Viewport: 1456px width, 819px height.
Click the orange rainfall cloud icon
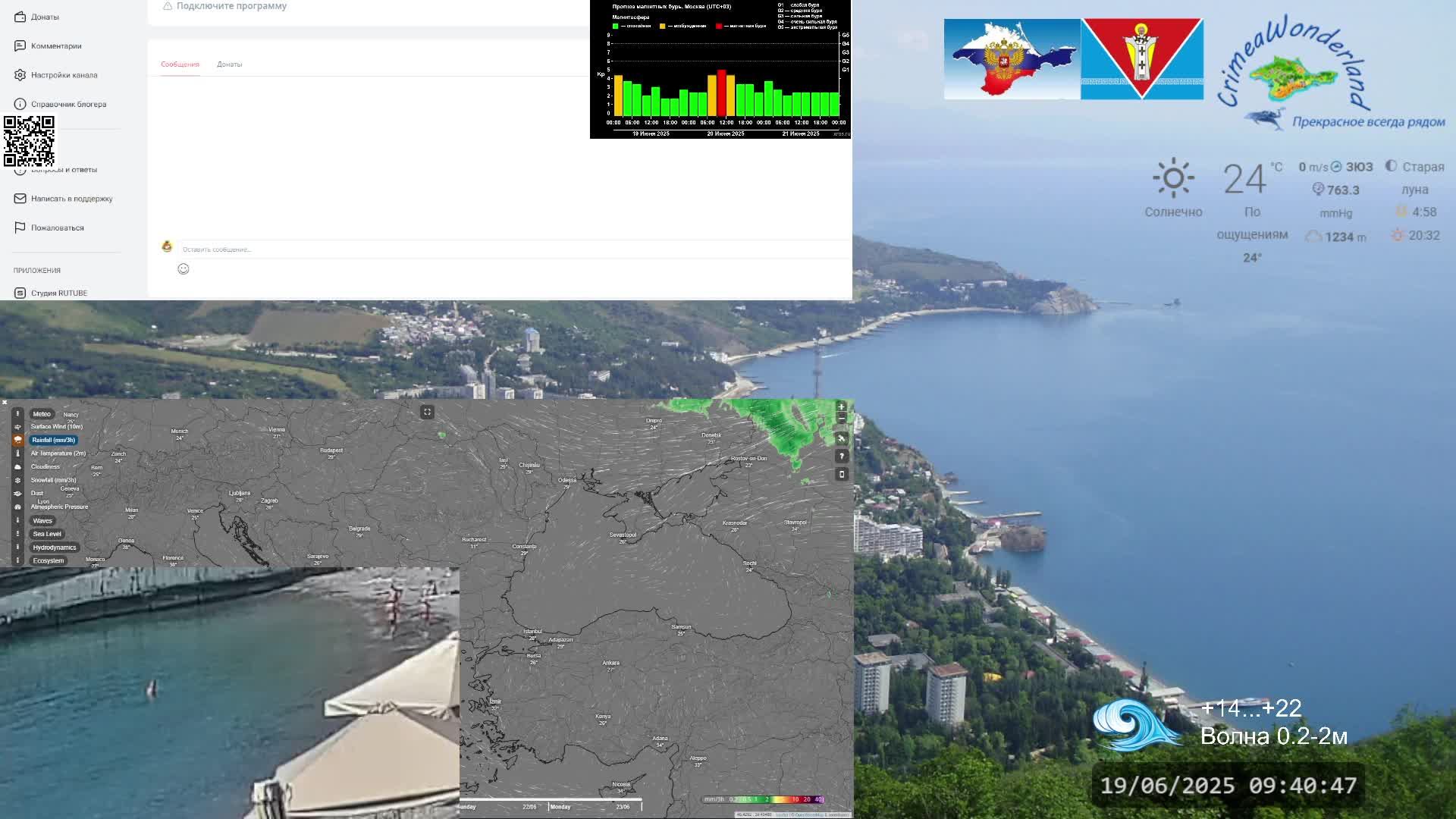coord(17,440)
